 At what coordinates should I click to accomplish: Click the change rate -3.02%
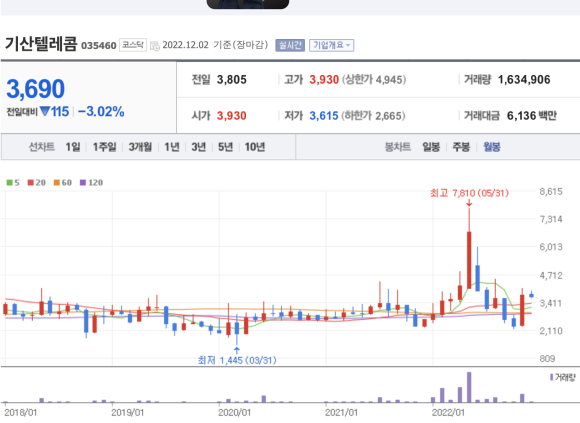[x=101, y=111]
